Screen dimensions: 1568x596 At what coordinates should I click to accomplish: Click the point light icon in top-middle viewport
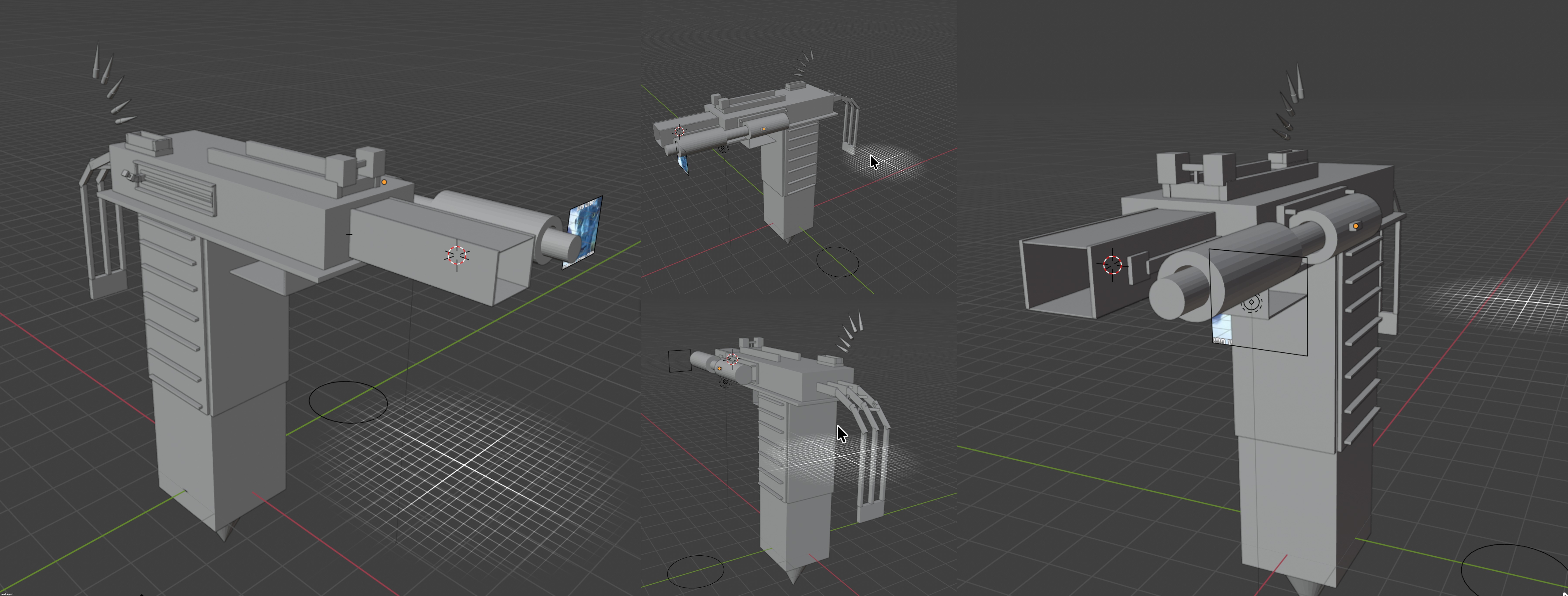pos(724,148)
